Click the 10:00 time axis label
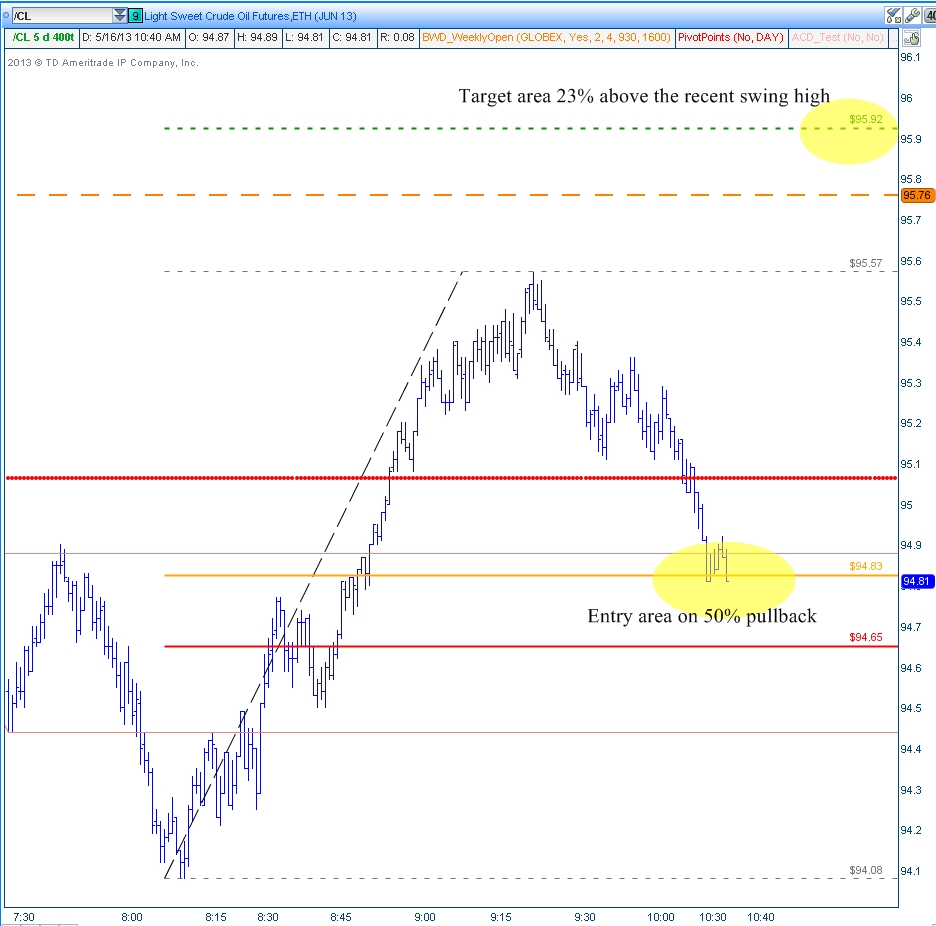936x926 pixels. click(x=661, y=917)
